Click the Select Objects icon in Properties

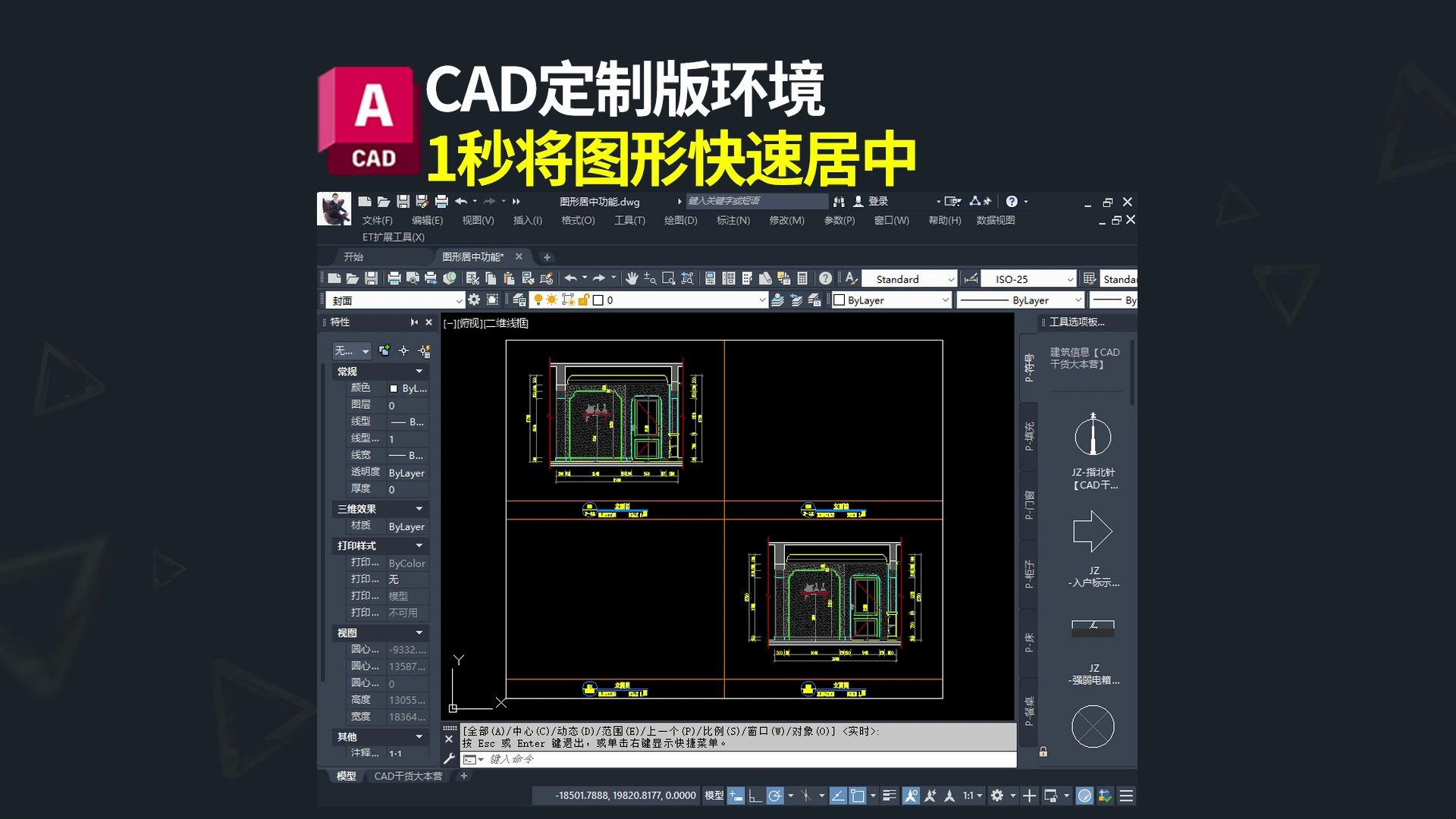click(403, 350)
